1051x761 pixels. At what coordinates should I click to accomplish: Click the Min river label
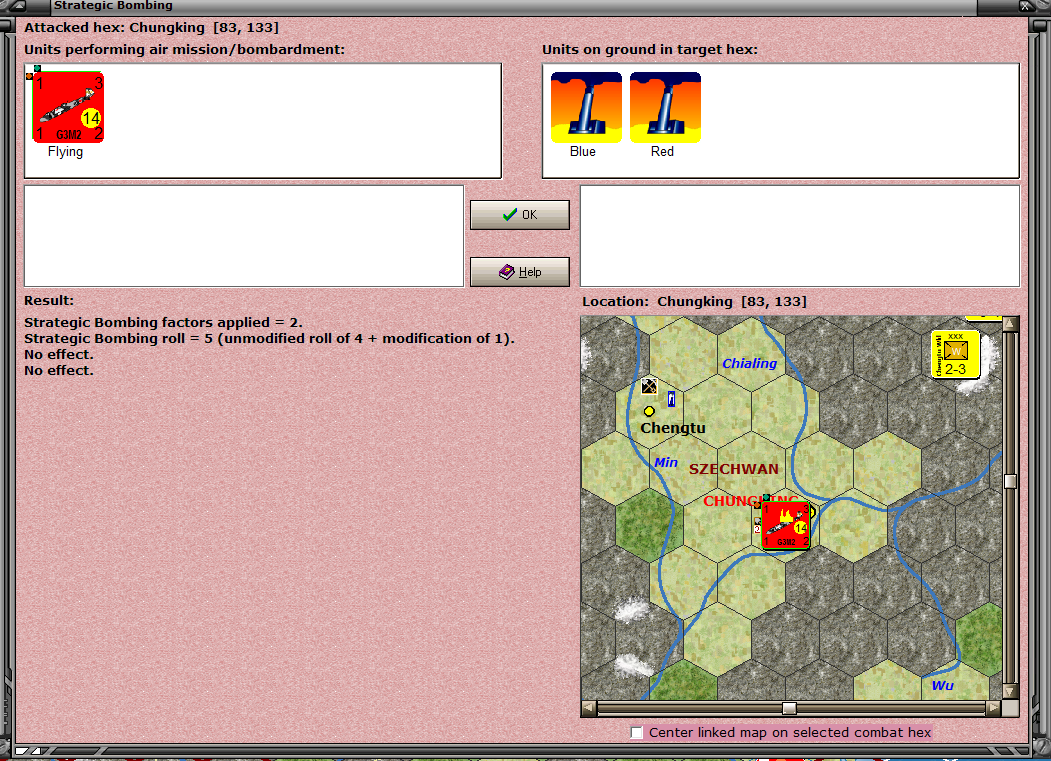[666, 462]
